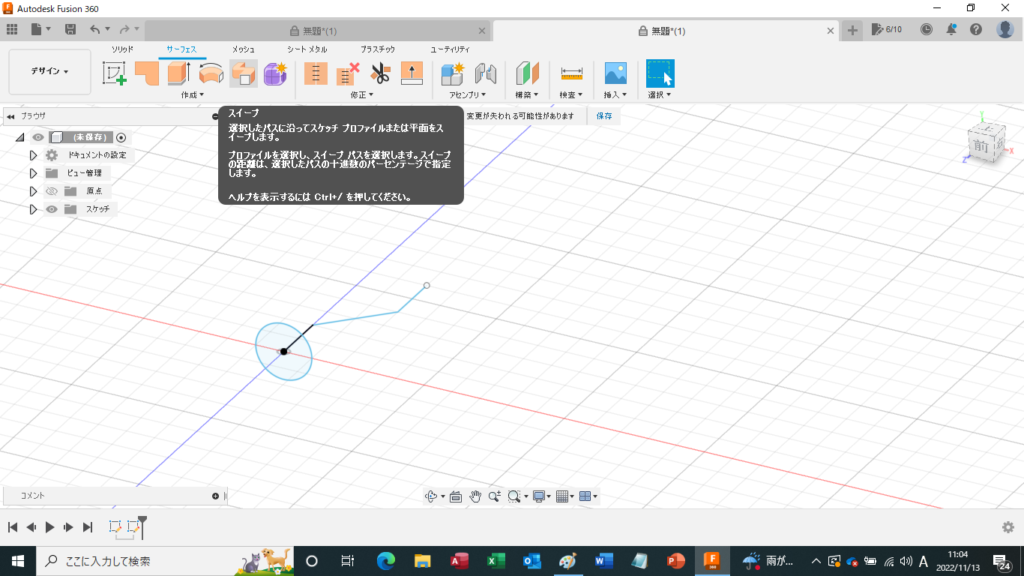1024x576 pixels.
Task: Click the ViewCube front face
Action: [x=982, y=145]
